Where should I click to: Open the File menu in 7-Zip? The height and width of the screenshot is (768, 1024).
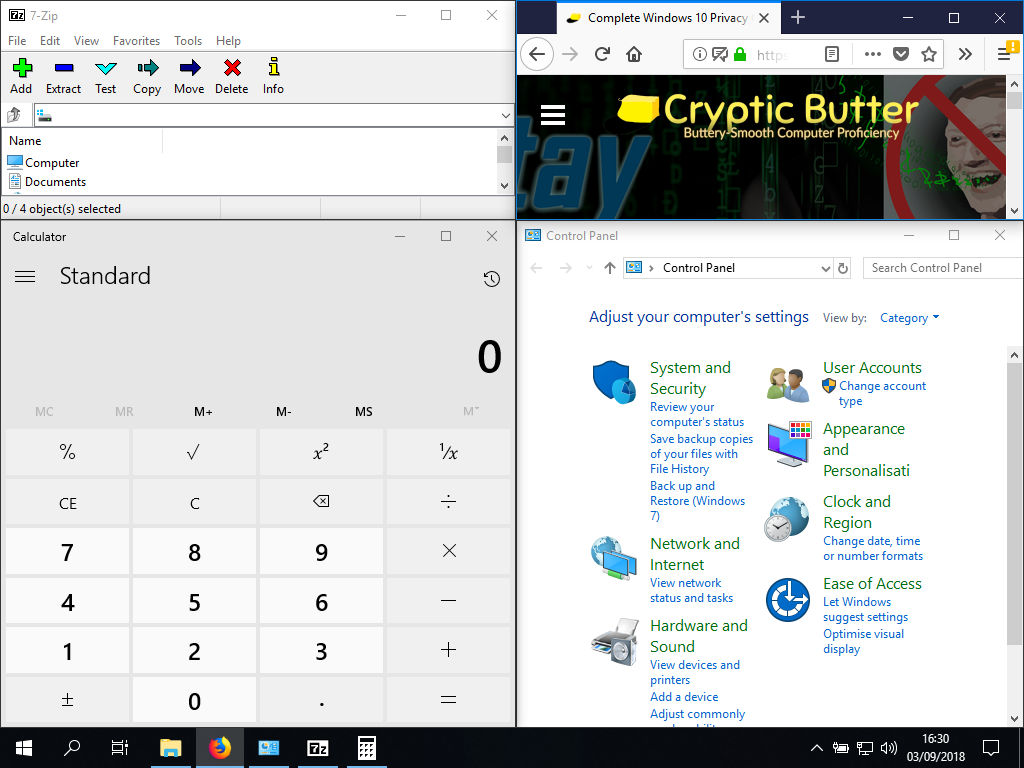[17, 40]
